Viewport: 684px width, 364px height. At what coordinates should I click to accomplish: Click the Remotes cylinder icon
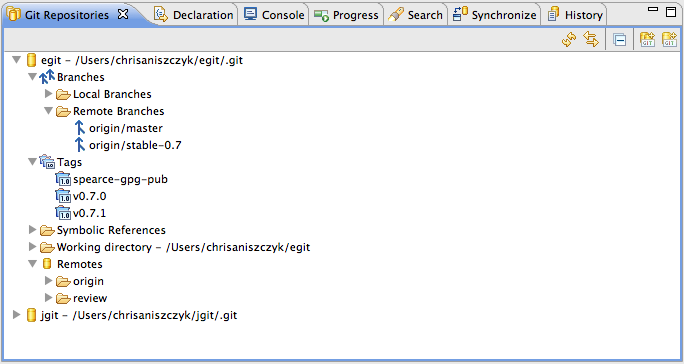click(x=47, y=264)
